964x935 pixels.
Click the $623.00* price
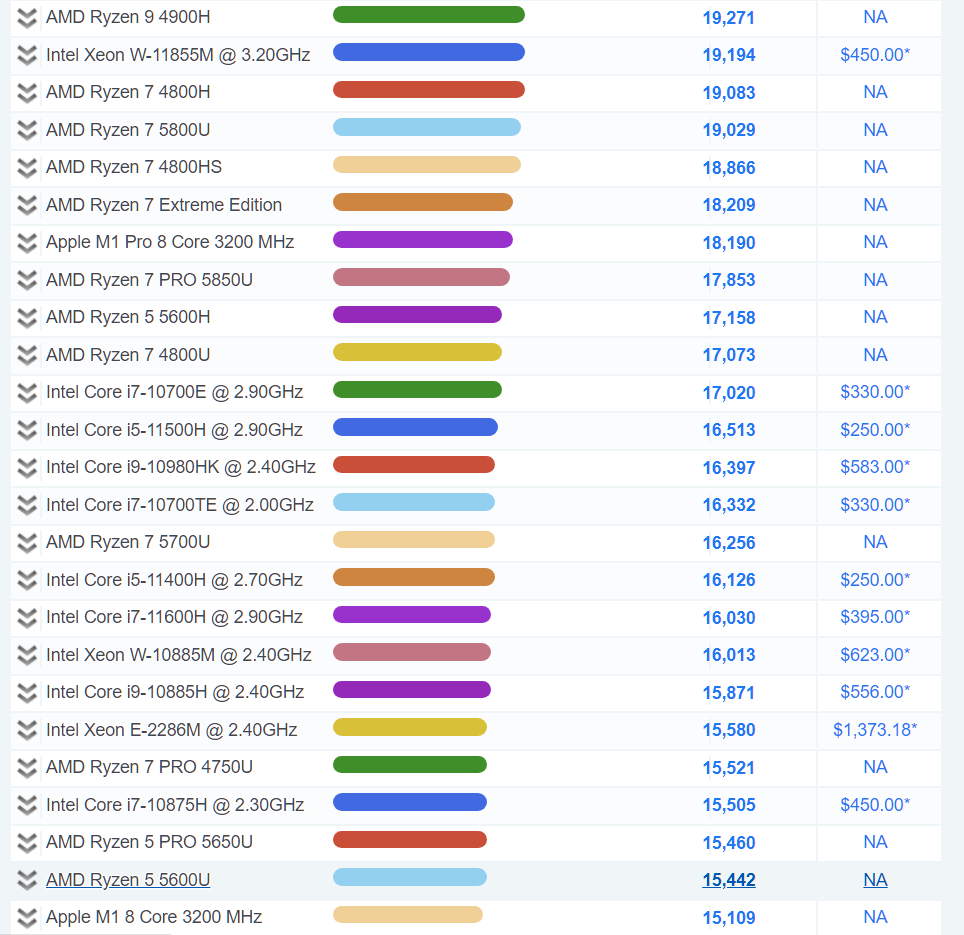click(x=875, y=655)
